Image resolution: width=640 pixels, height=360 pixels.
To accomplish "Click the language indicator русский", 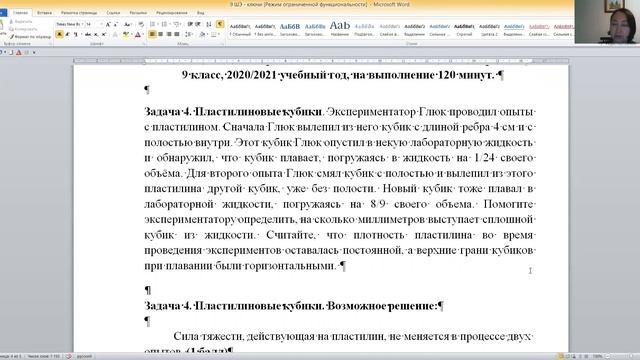I will click(x=84, y=356).
